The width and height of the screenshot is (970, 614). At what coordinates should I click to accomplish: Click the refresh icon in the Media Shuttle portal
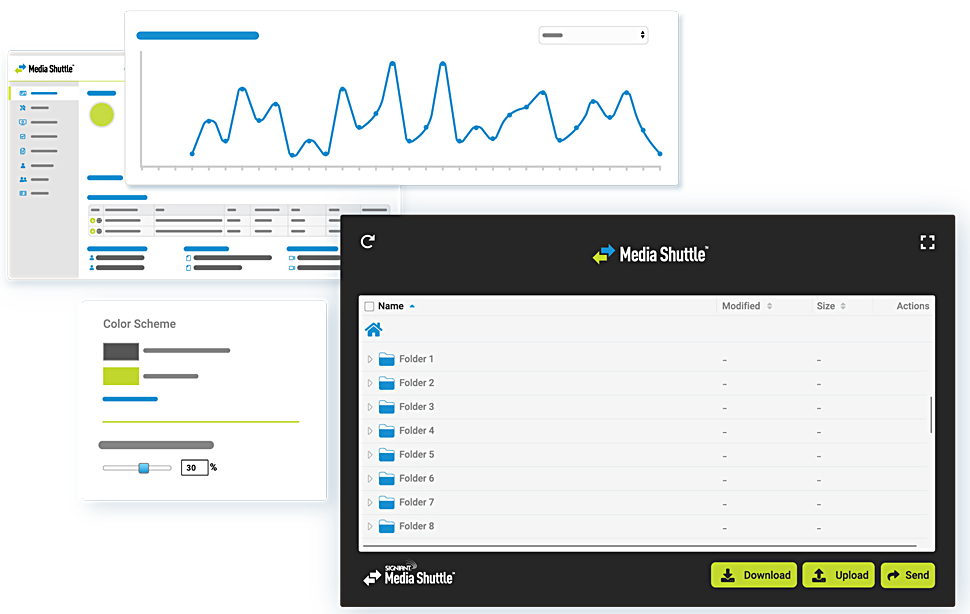[367, 241]
